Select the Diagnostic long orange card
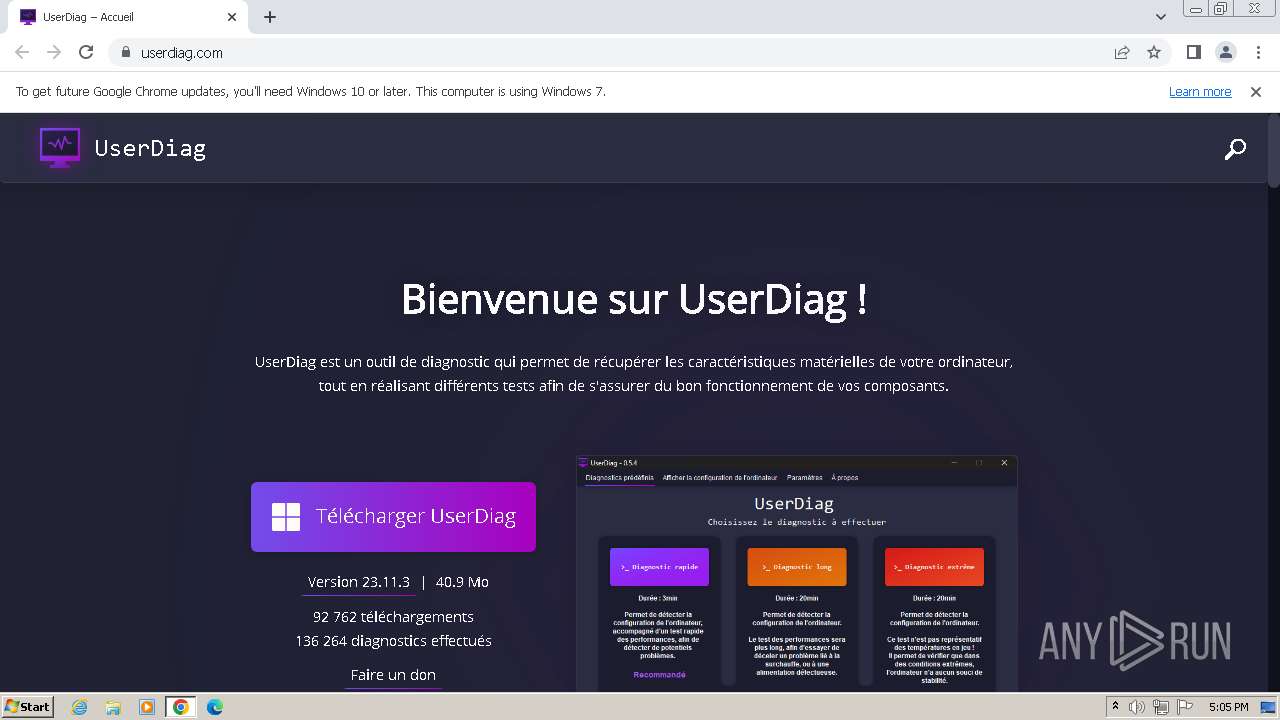This screenshot has height=720, width=1280. coord(796,567)
